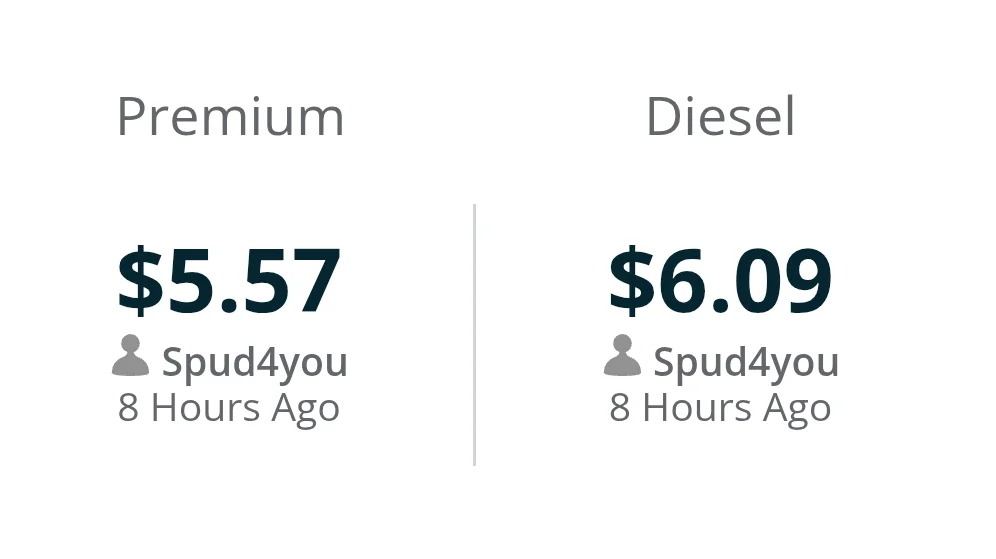
Task: Open Spud4you profile under Diesel
Action: coord(746,362)
